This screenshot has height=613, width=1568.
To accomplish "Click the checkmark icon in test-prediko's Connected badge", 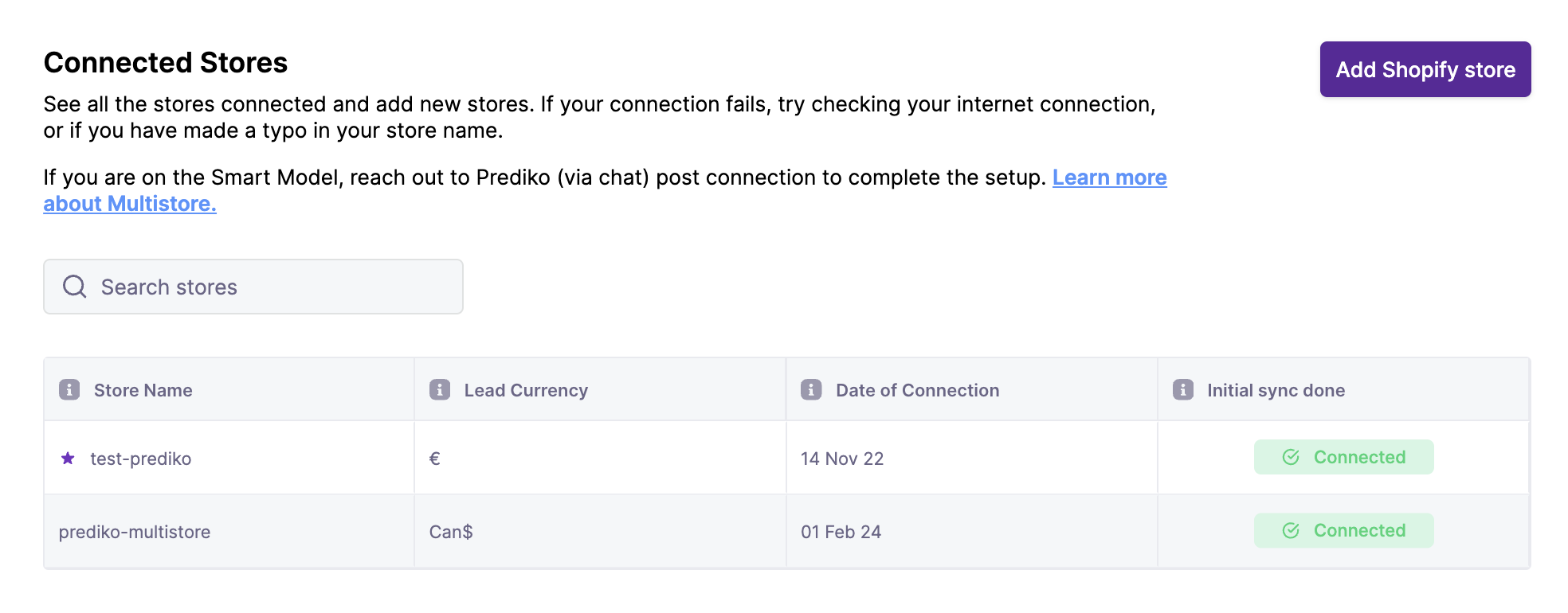I will point(1291,457).
